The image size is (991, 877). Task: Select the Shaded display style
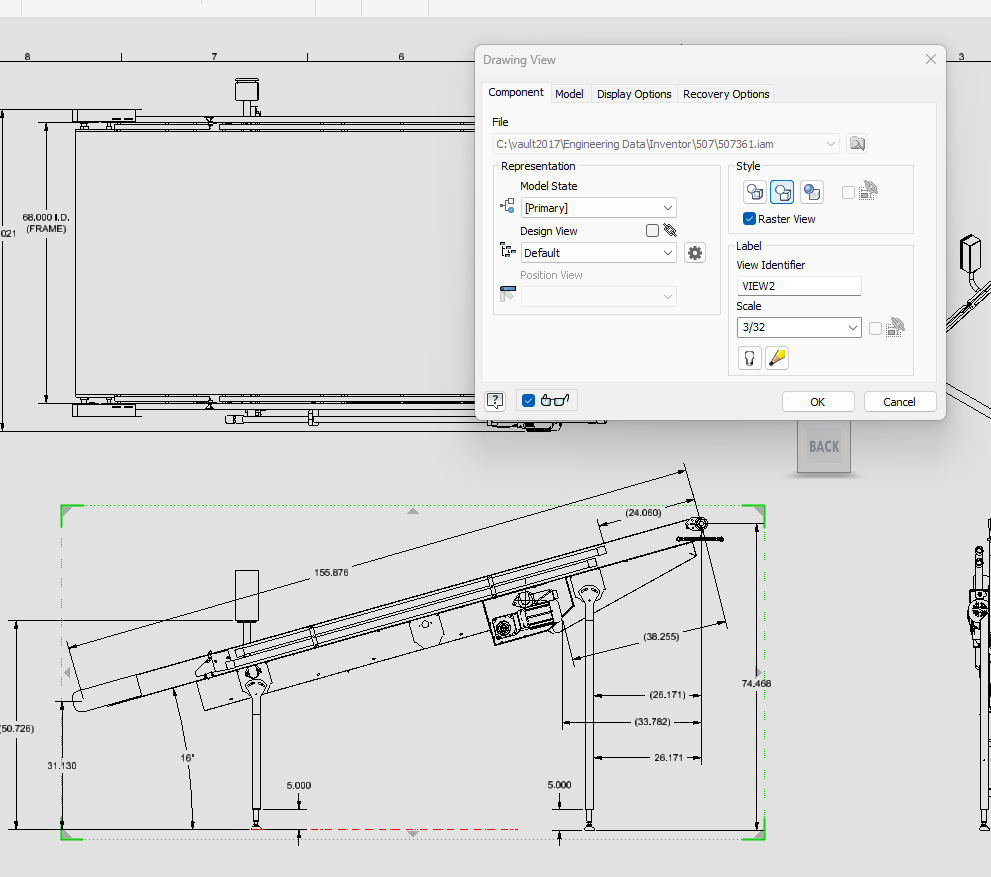pos(811,192)
